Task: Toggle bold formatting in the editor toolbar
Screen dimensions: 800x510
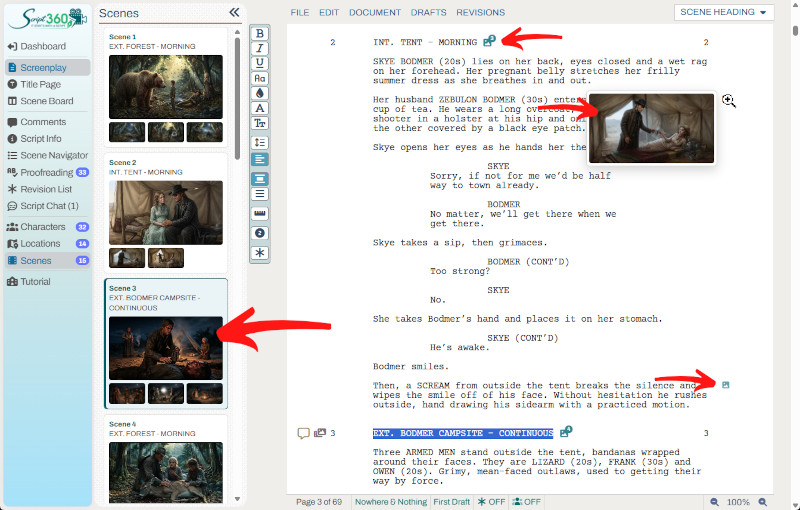Action: [x=260, y=33]
